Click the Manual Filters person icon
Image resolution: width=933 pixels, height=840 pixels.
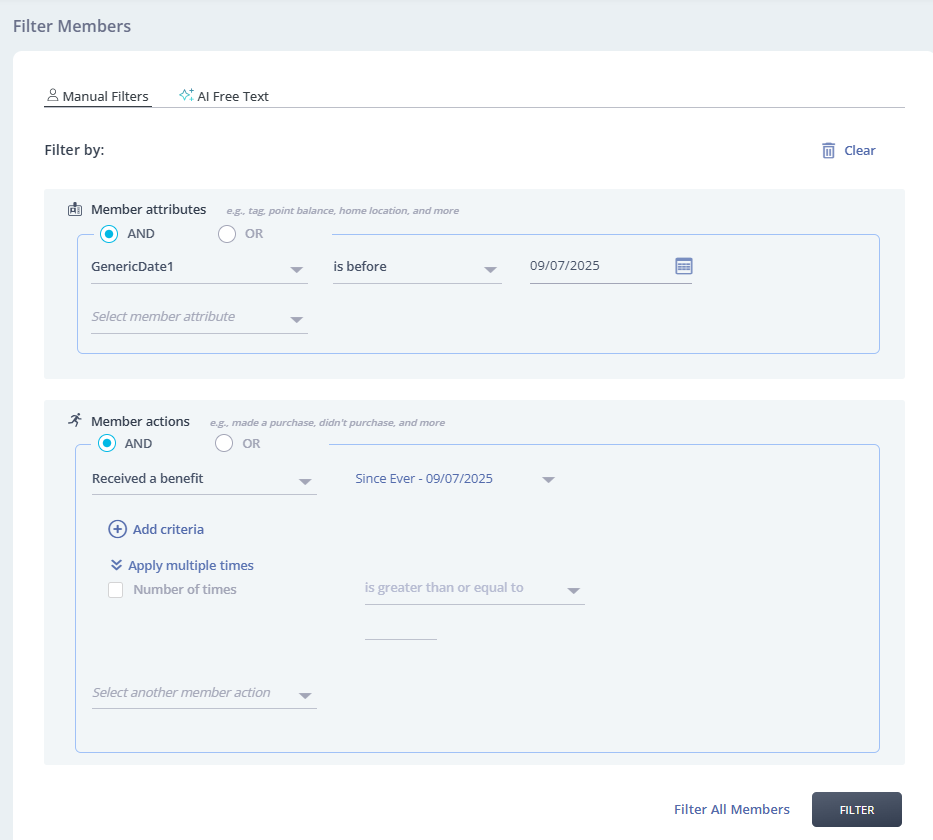[x=53, y=96]
